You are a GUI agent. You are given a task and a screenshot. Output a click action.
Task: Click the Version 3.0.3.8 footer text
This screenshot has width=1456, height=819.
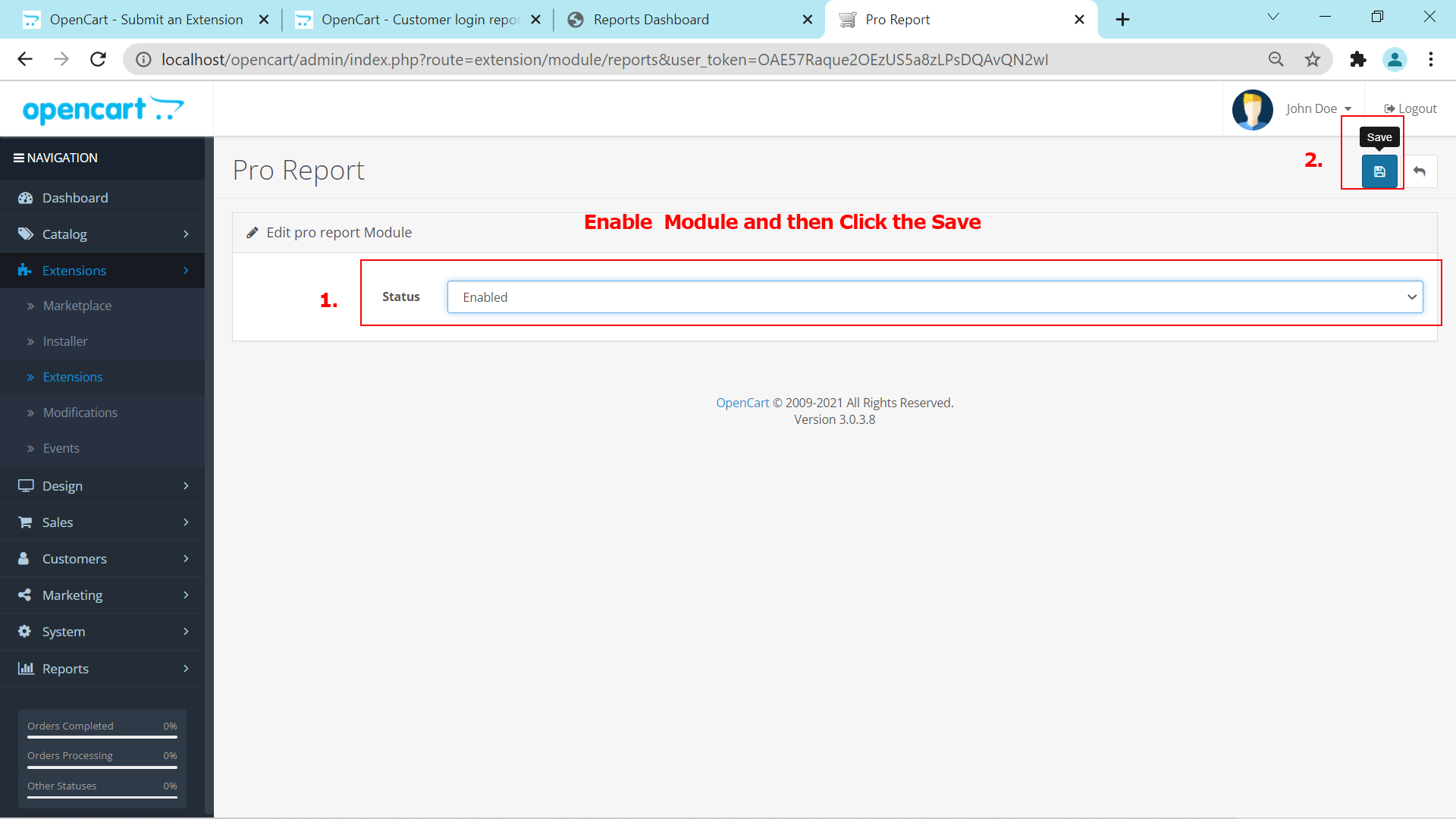click(x=834, y=419)
